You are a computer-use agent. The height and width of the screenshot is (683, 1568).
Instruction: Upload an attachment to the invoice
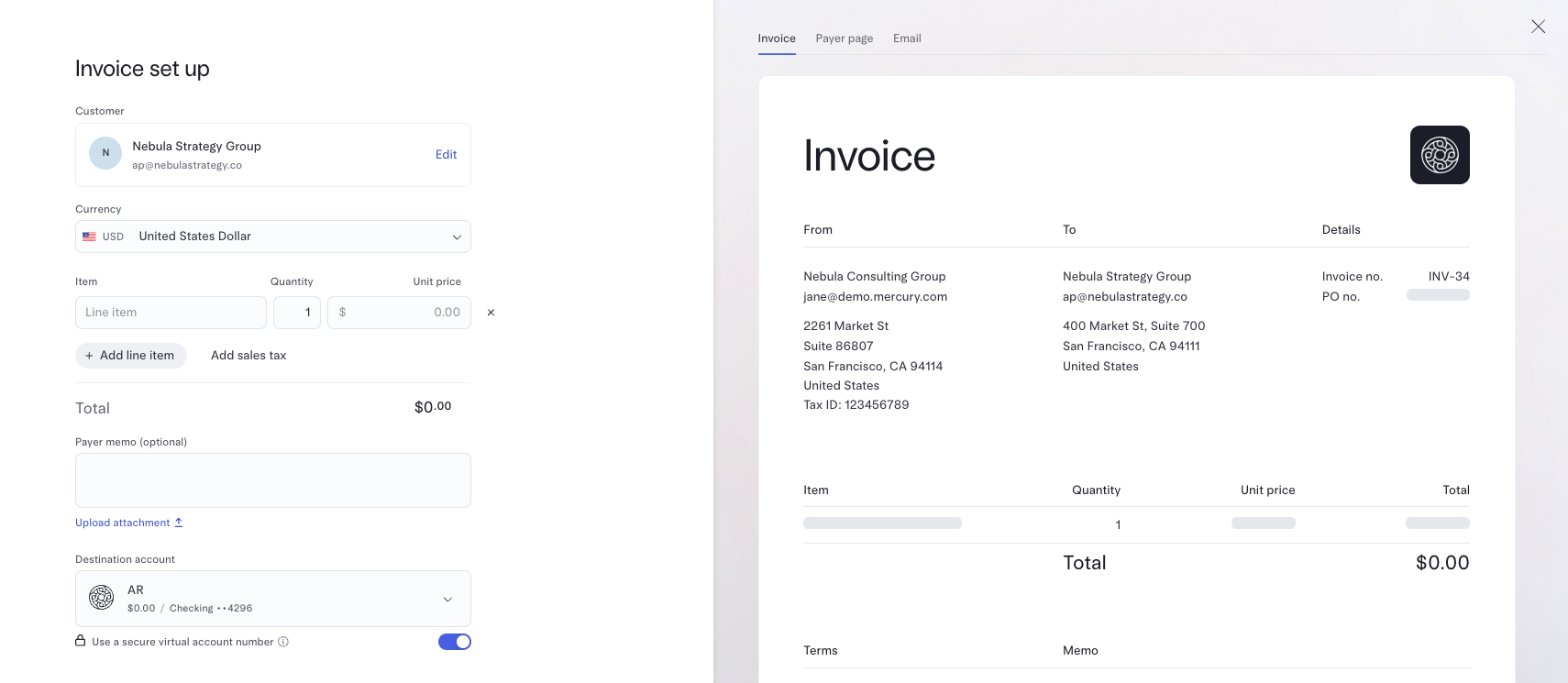[129, 523]
